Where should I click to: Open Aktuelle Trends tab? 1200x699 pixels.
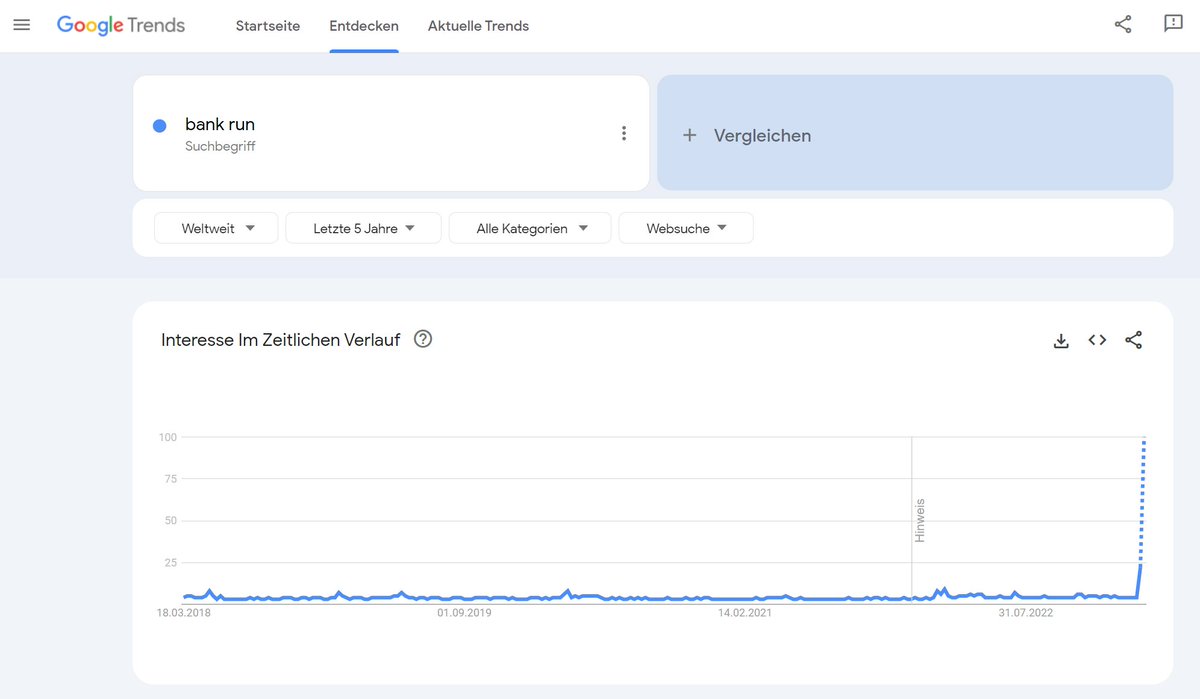click(x=478, y=26)
